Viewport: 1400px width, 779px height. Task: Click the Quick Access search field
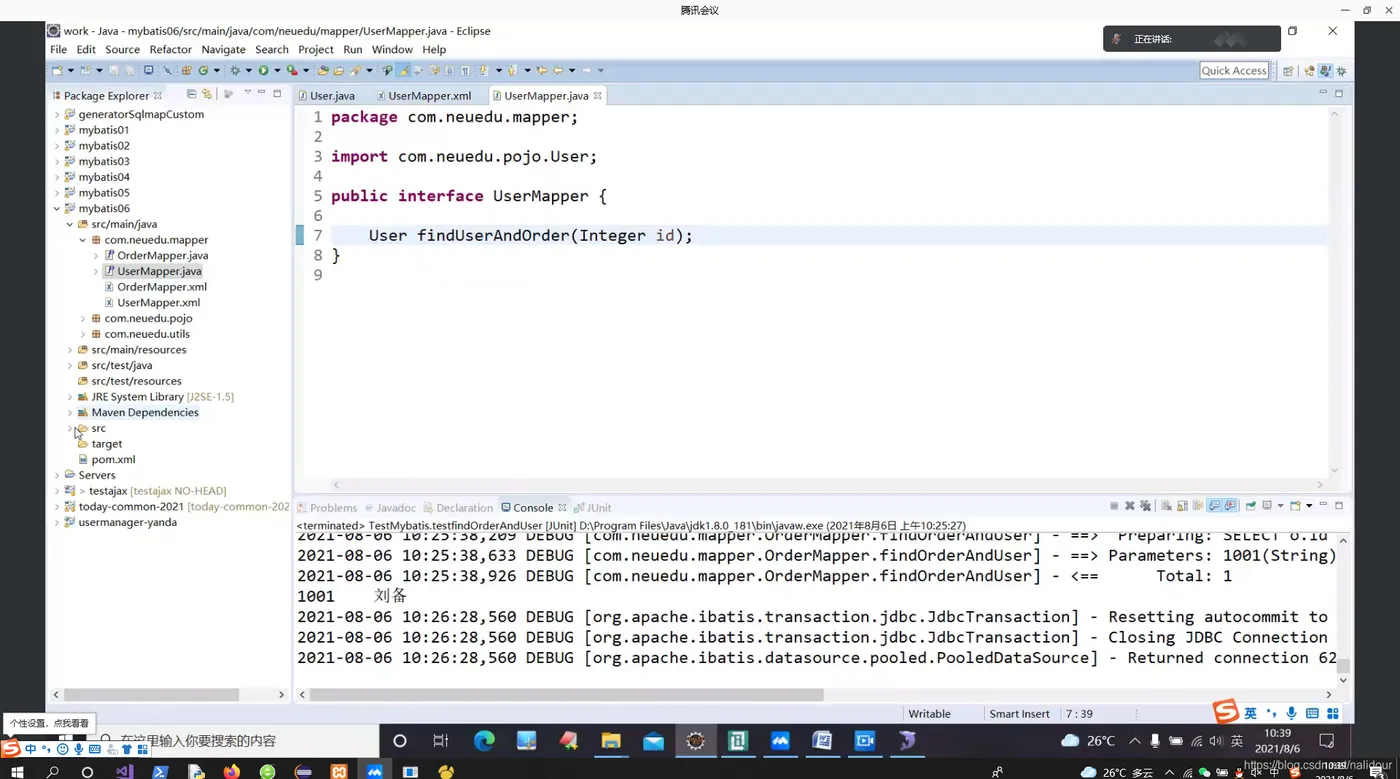(x=1234, y=71)
